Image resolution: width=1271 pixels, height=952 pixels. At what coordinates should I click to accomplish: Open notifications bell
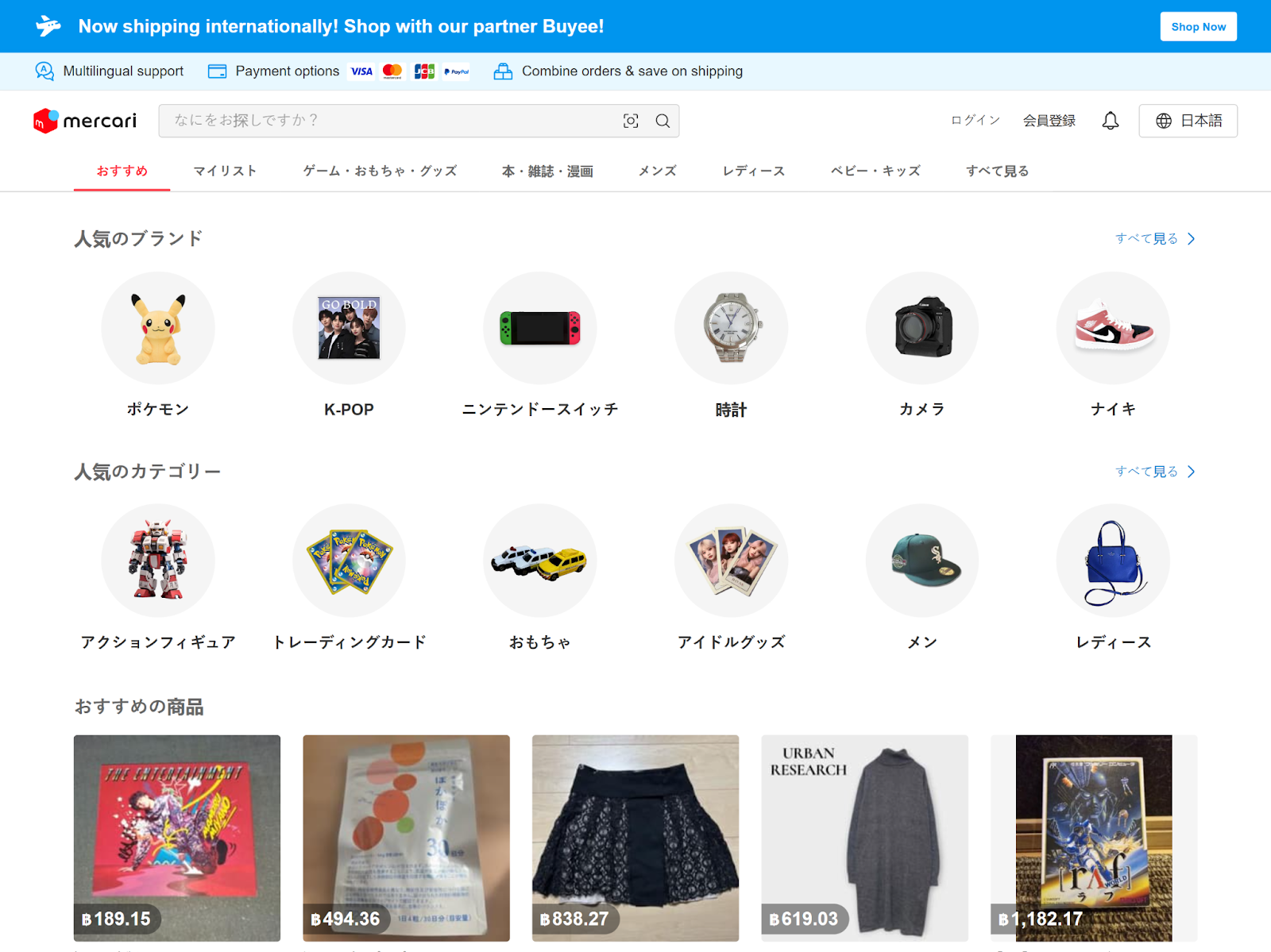tap(1111, 121)
